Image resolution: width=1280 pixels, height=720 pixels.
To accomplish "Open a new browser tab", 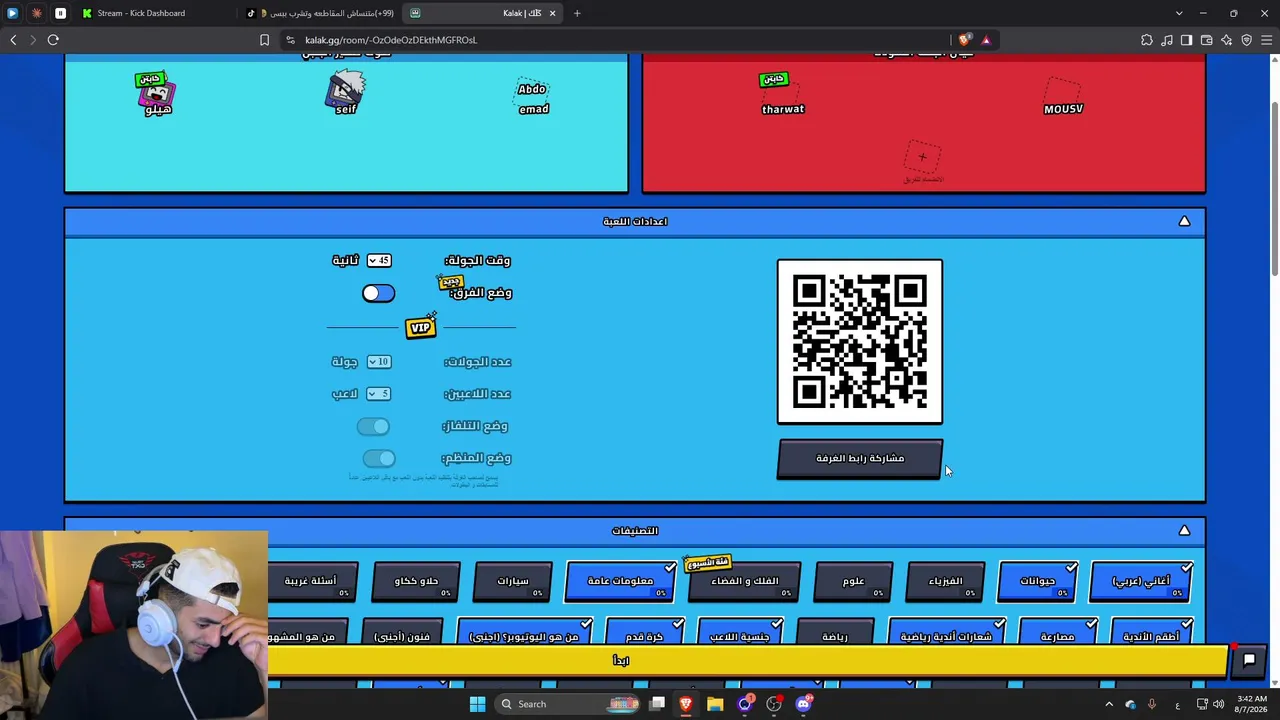I will [x=577, y=13].
